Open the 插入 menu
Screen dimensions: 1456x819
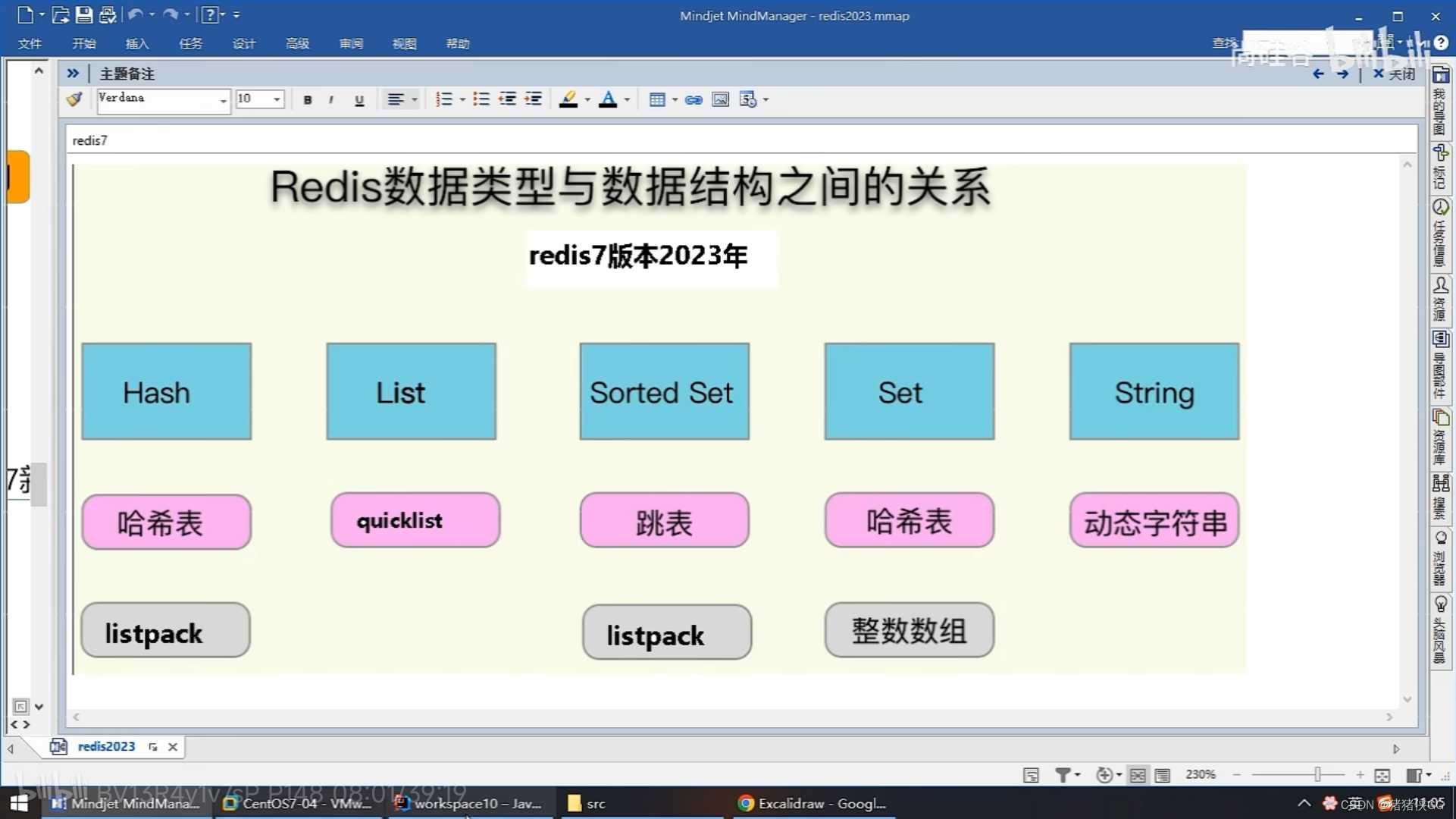point(136,43)
